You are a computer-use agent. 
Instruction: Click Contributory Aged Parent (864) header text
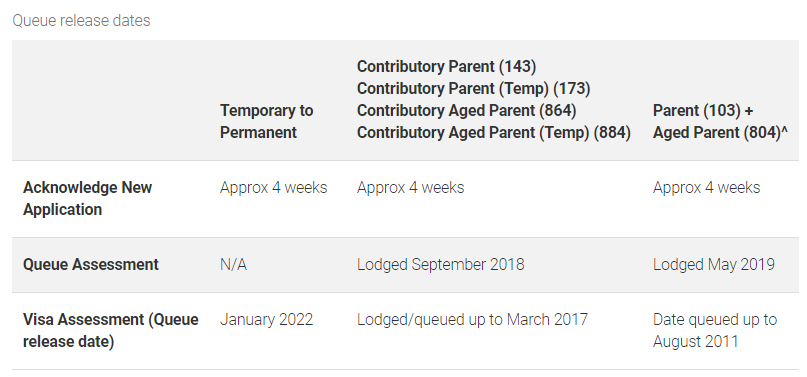pos(466,111)
